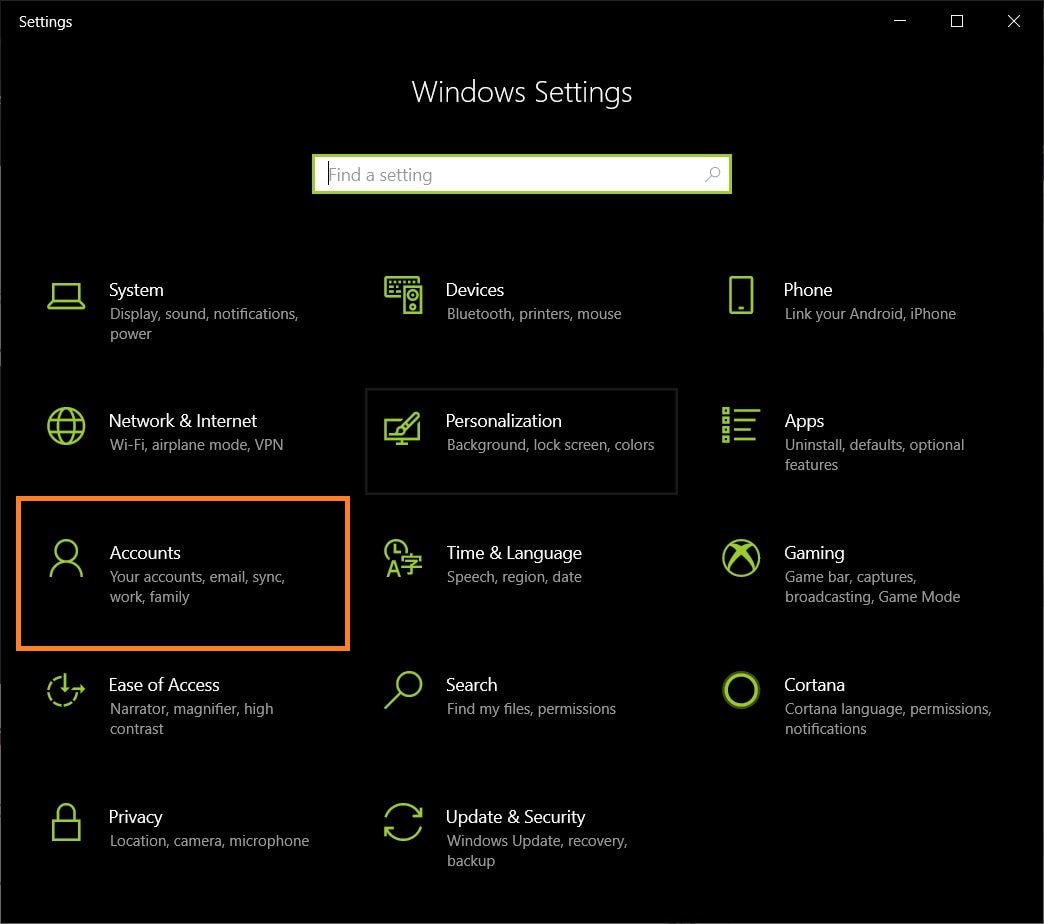Click 'Cortana language, permissions, notifications' text
This screenshot has height=924, width=1044.
888,718
